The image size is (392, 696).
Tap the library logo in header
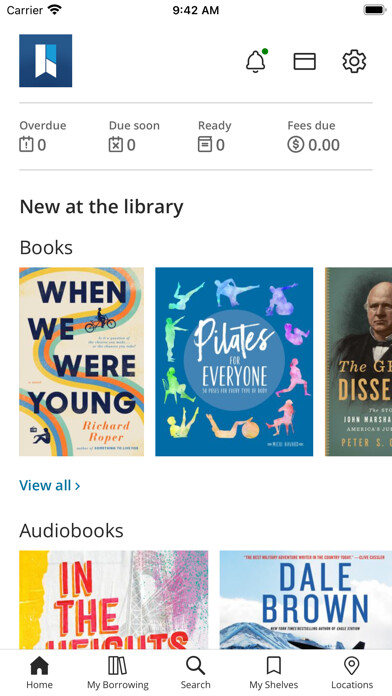[x=46, y=61]
